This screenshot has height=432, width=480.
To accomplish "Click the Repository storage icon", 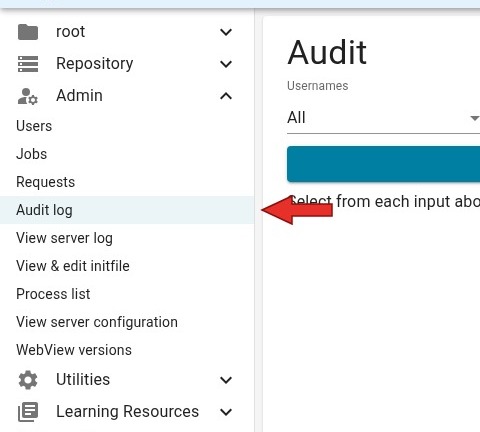I will pos(28,64).
